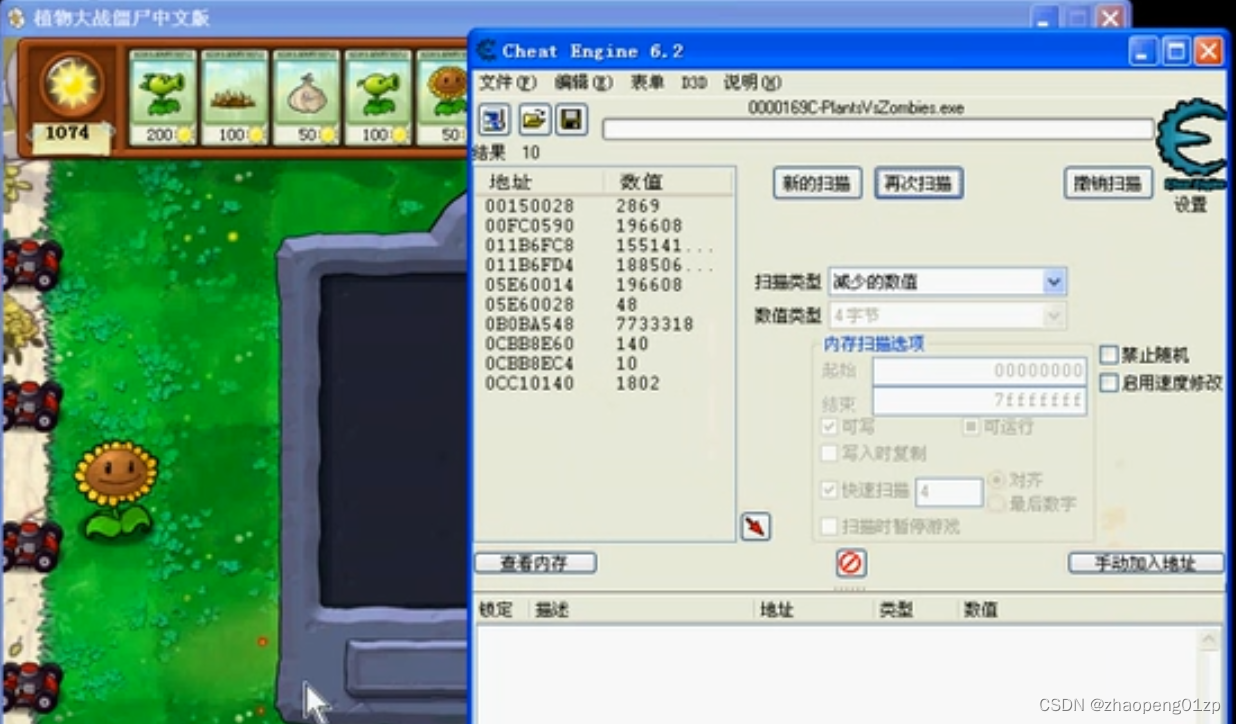Screen dimensions: 1236x724
Task: Open the D3D menu
Action: point(694,82)
